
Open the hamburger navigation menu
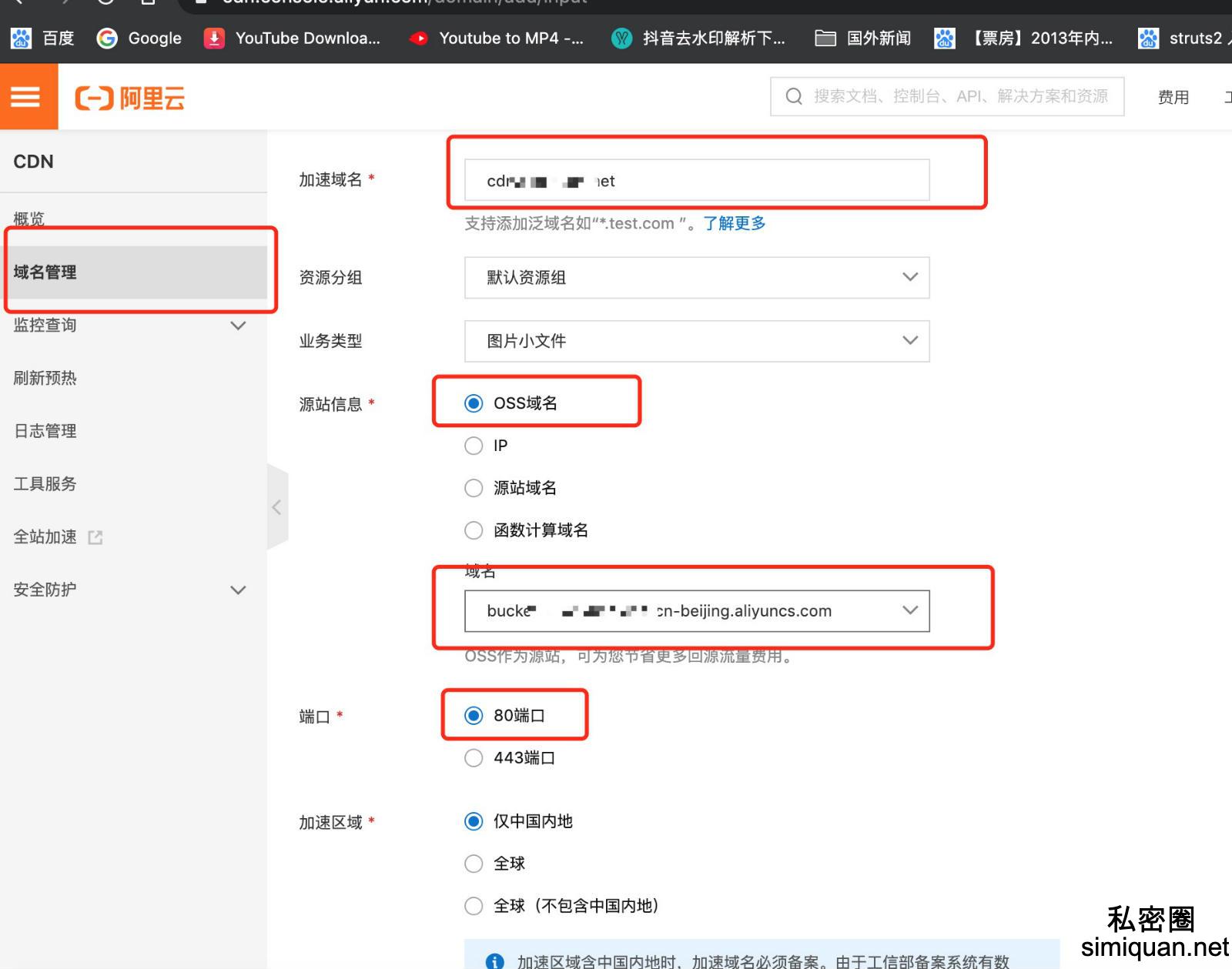coord(27,97)
